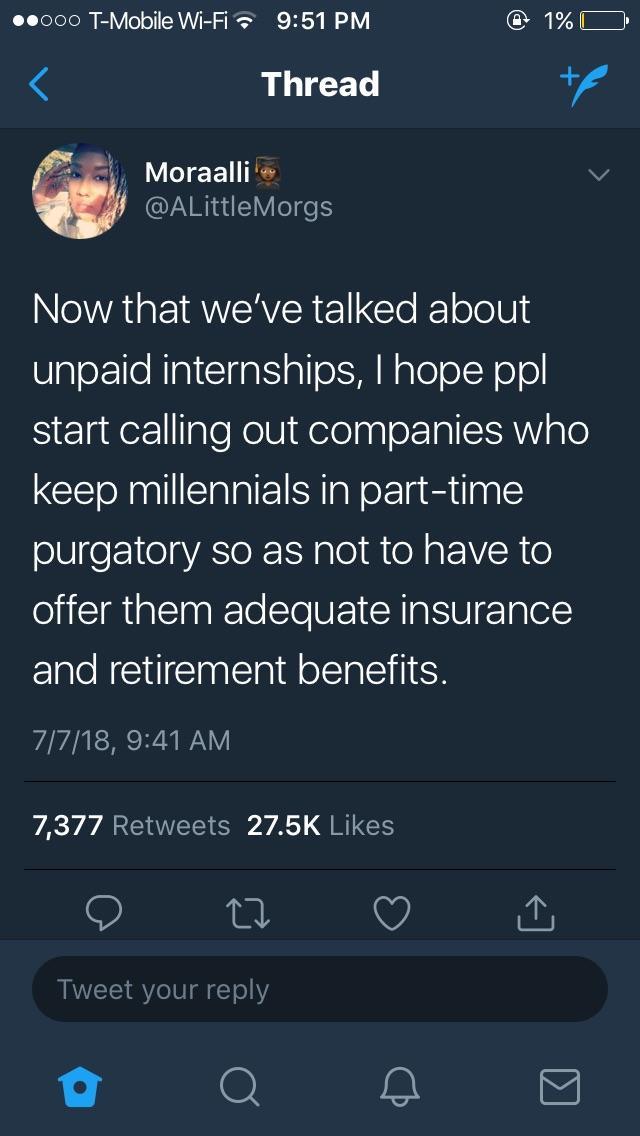Share the tweet via share icon
Image resolution: width=640 pixels, height=1136 pixels.
point(535,911)
